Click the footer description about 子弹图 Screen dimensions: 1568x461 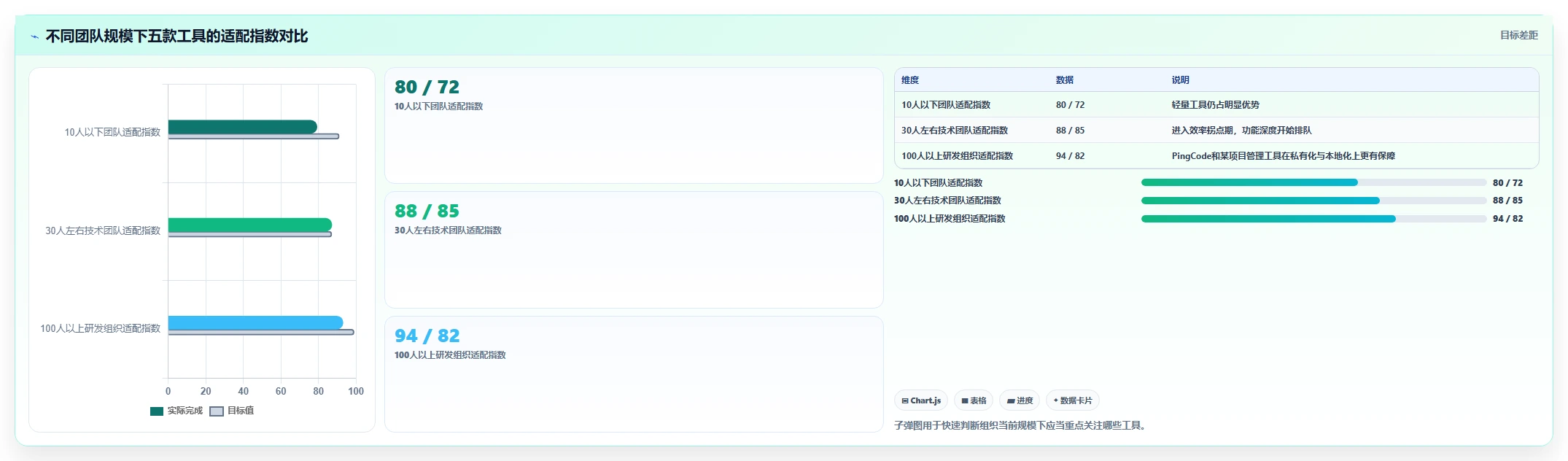click(x=1021, y=426)
